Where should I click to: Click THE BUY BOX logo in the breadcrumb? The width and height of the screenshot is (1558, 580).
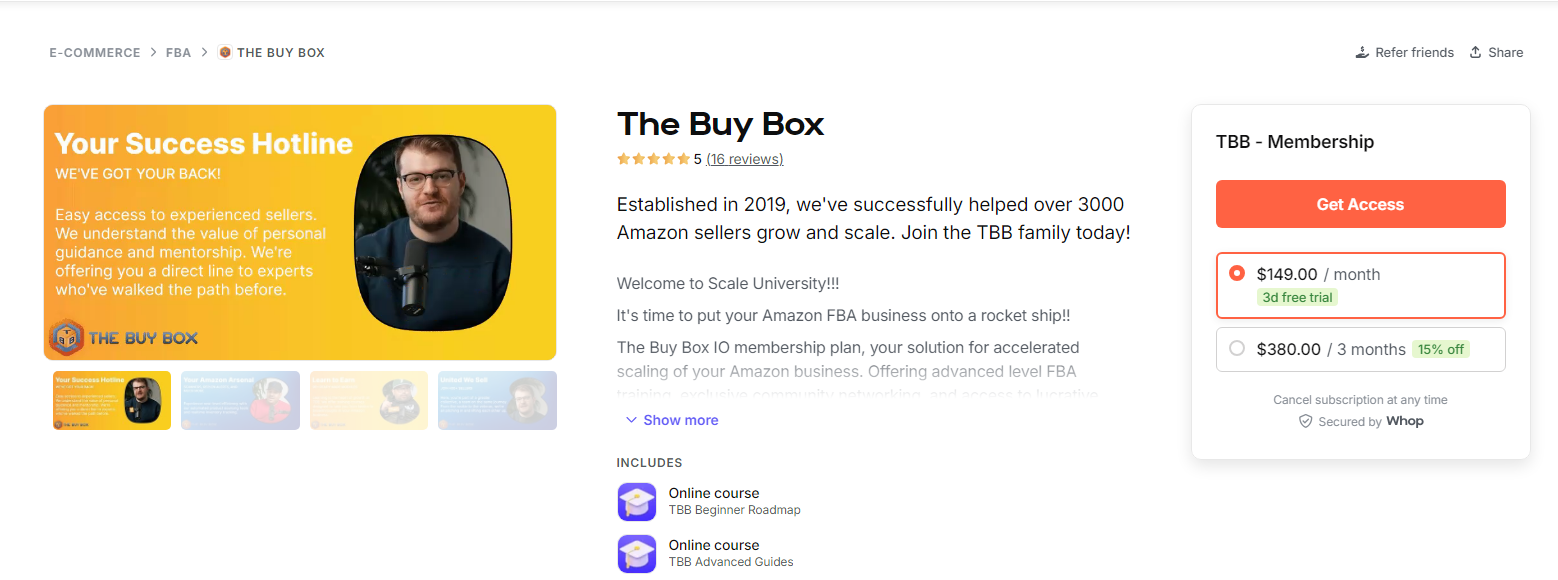224,52
